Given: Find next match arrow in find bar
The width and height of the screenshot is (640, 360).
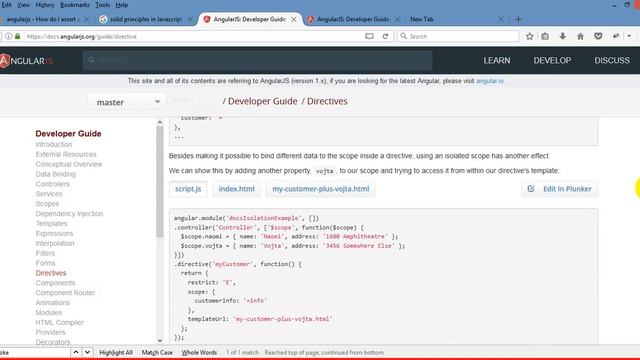Looking at the screenshot, I should pyautogui.click(x=87, y=352).
